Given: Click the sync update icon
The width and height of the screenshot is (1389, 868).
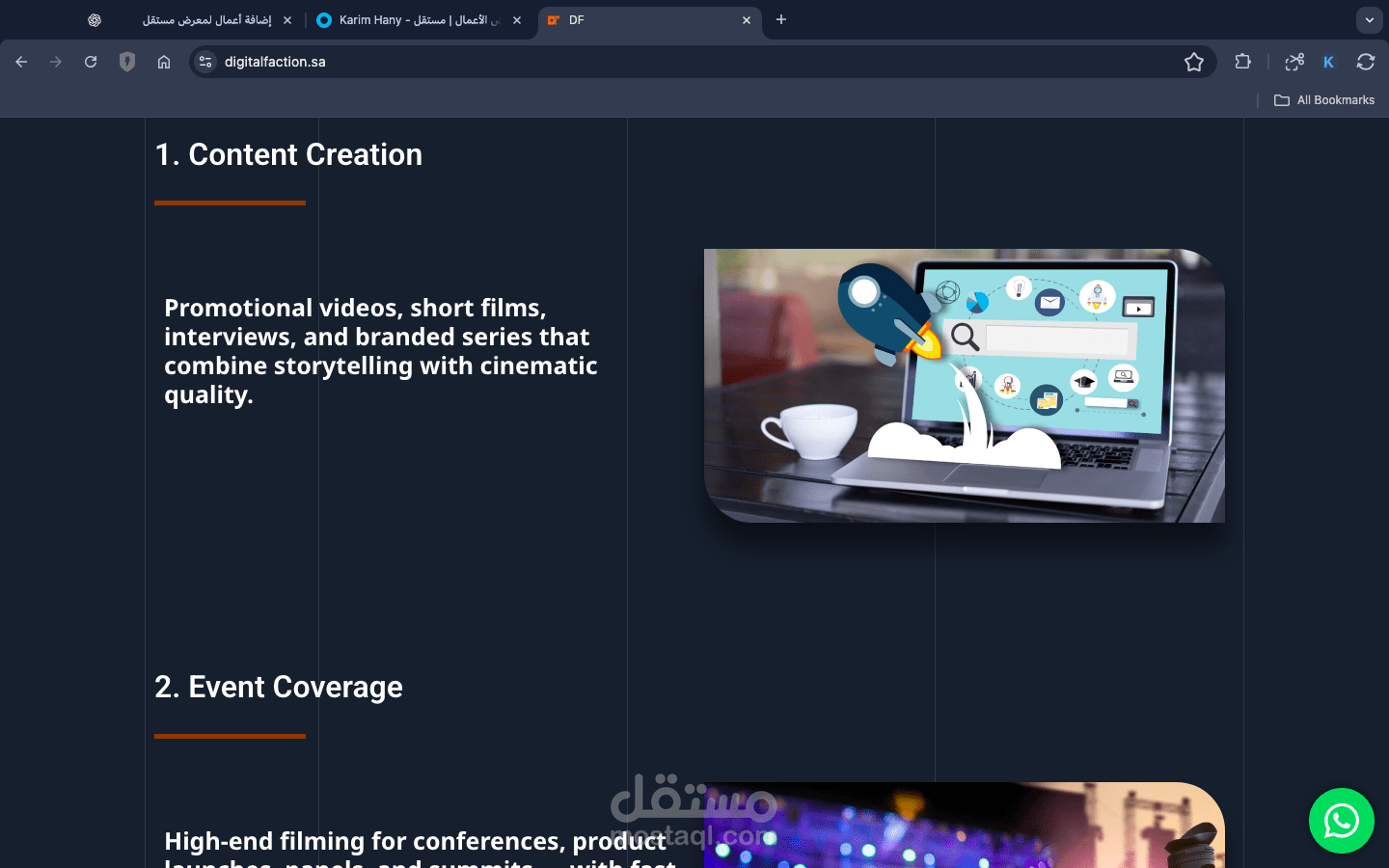Looking at the screenshot, I should [x=1366, y=62].
